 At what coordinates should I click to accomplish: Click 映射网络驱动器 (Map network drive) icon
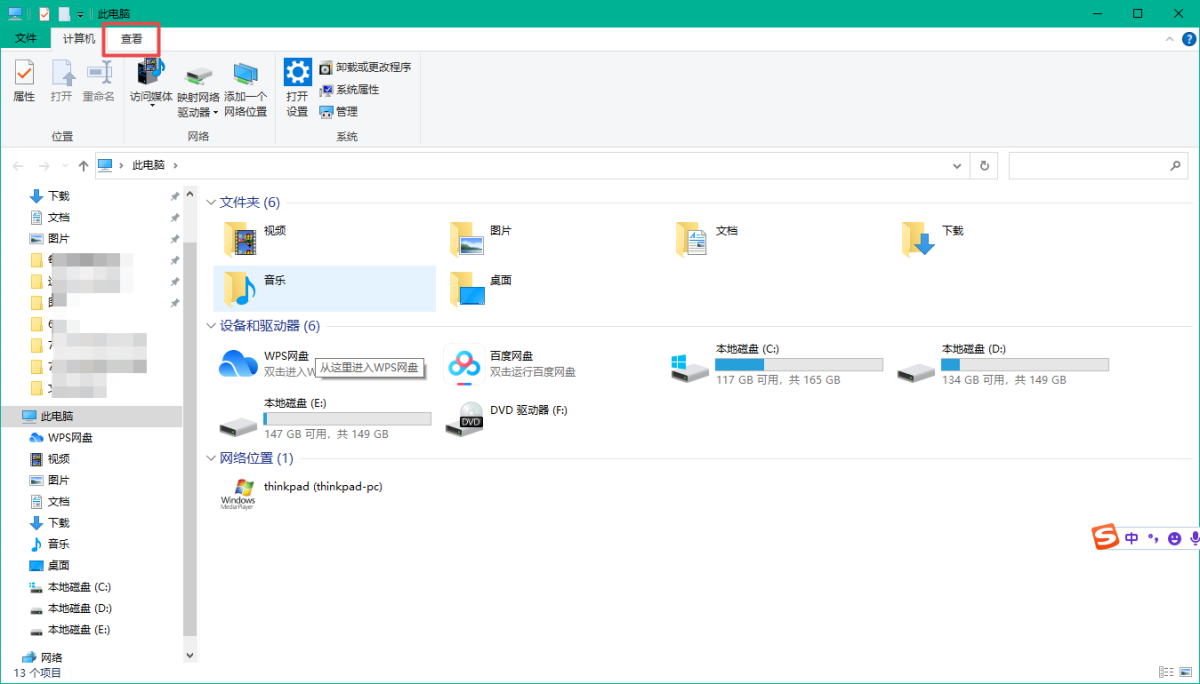click(x=198, y=90)
